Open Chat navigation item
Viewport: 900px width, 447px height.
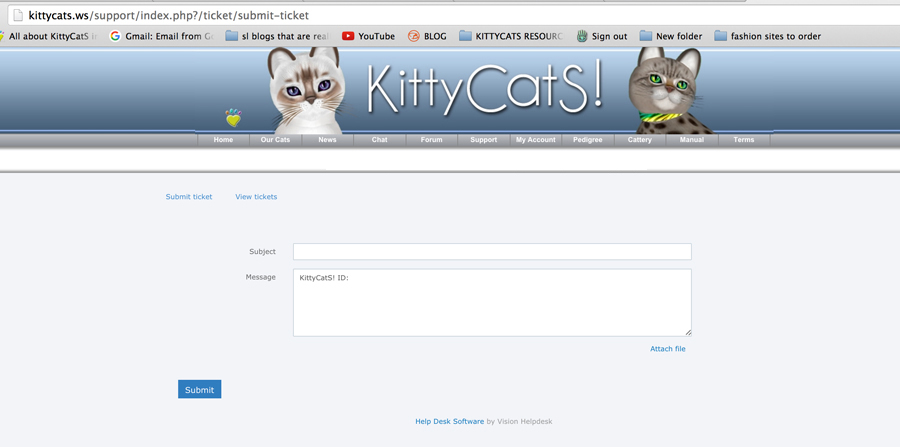pos(379,140)
